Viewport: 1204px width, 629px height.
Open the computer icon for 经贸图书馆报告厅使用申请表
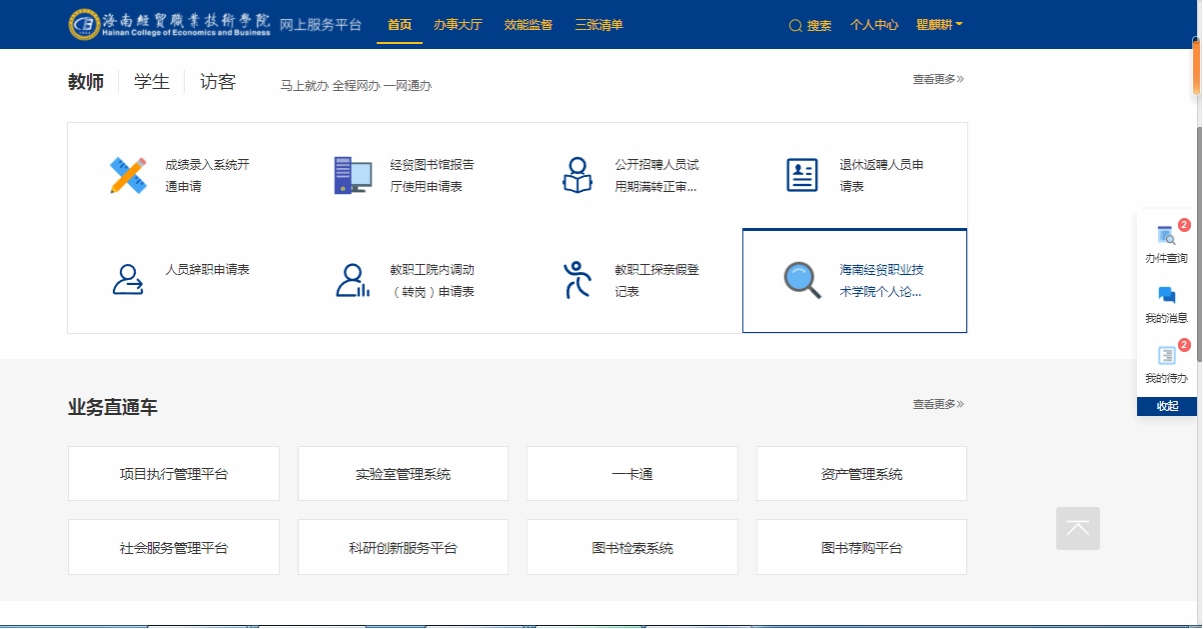point(352,175)
